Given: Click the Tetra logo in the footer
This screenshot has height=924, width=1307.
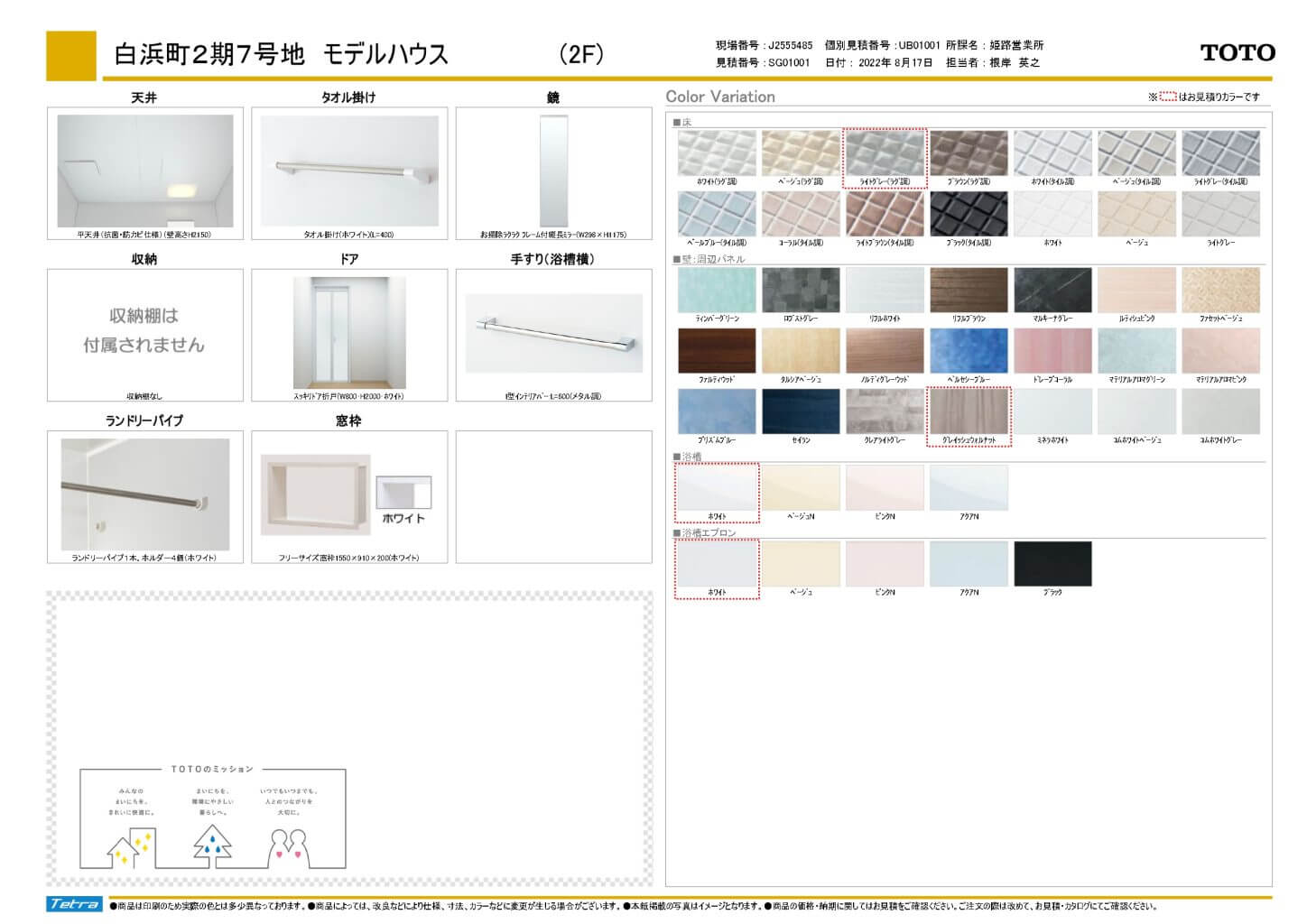Looking at the screenshot, I should tap(74, 904).
